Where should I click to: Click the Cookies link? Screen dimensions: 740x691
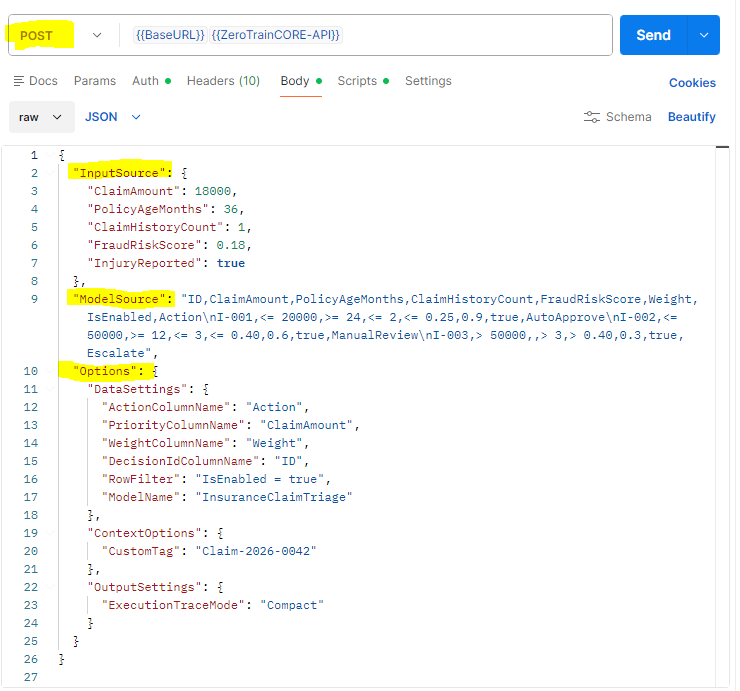pyautogui.click(x=692, y=83)
